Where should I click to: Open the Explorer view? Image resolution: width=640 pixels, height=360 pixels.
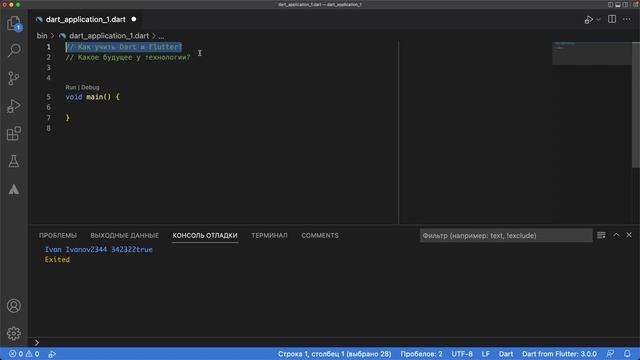tap(14, 23)
